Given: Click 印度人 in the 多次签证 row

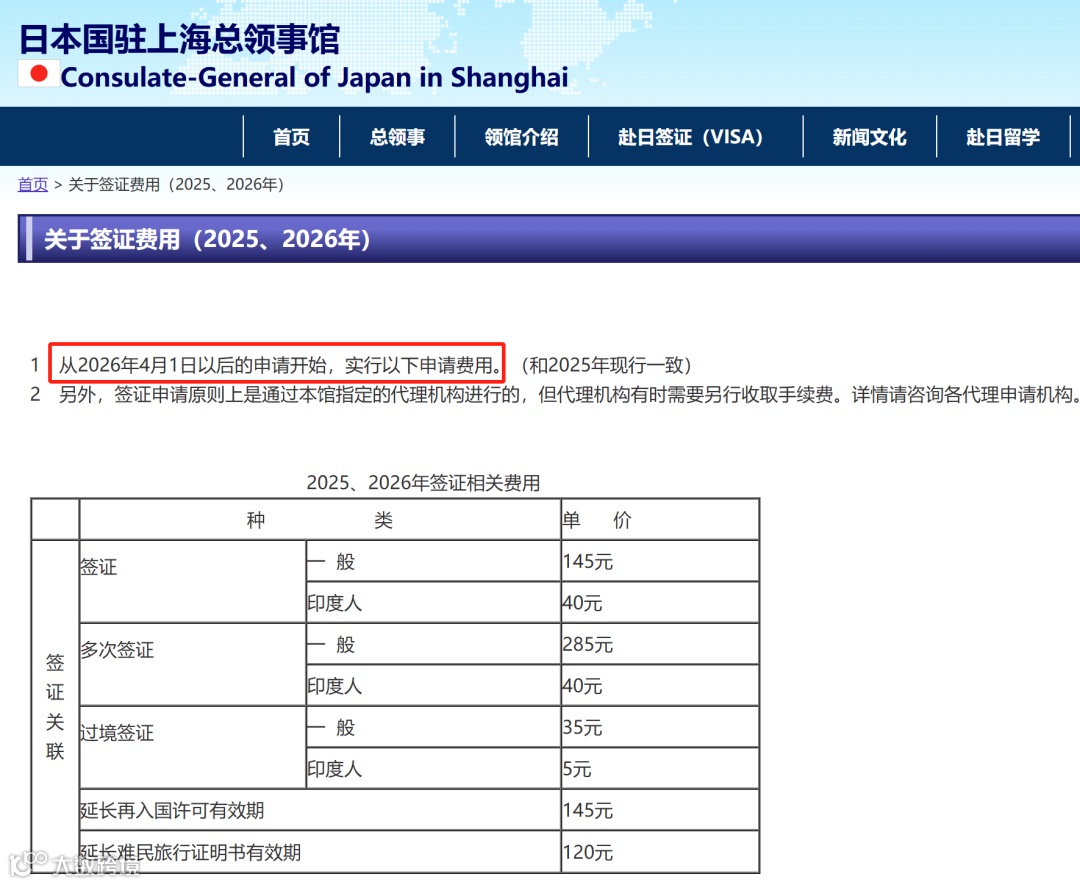Looking at the screenshot, I should 433,685.
